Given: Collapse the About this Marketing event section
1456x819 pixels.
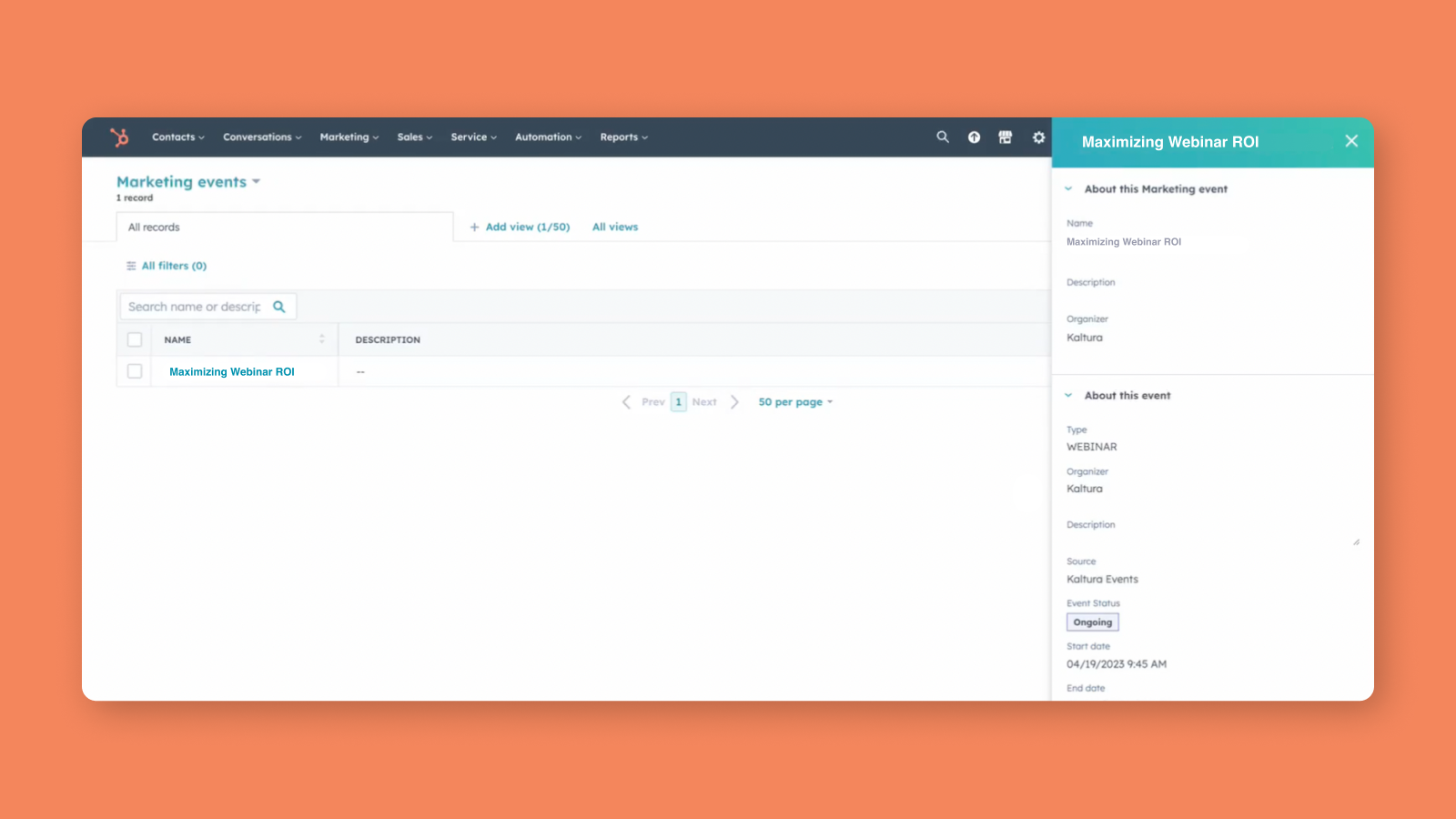Looking at the screenshot, I should coord(1068,189).
